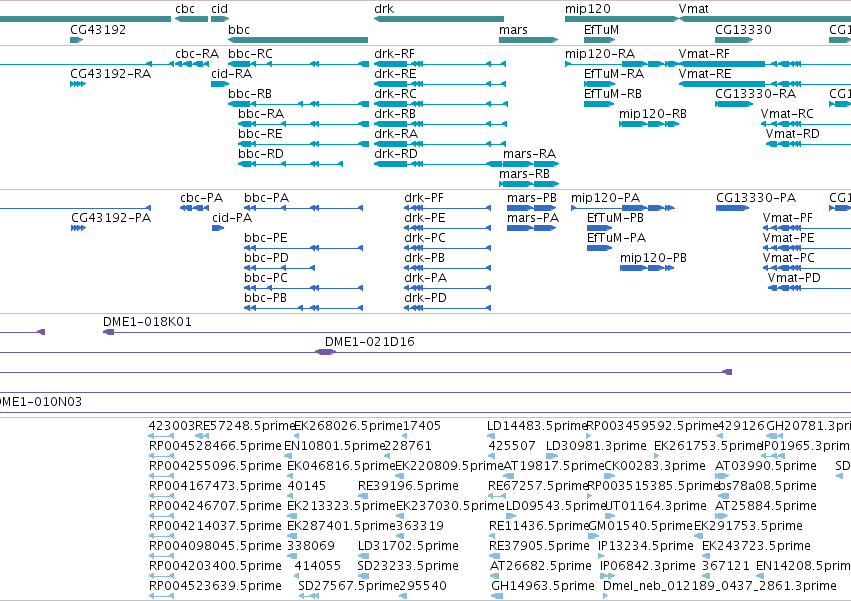
Task: Select EST EK268026.5prime
Action: [296, 436]
